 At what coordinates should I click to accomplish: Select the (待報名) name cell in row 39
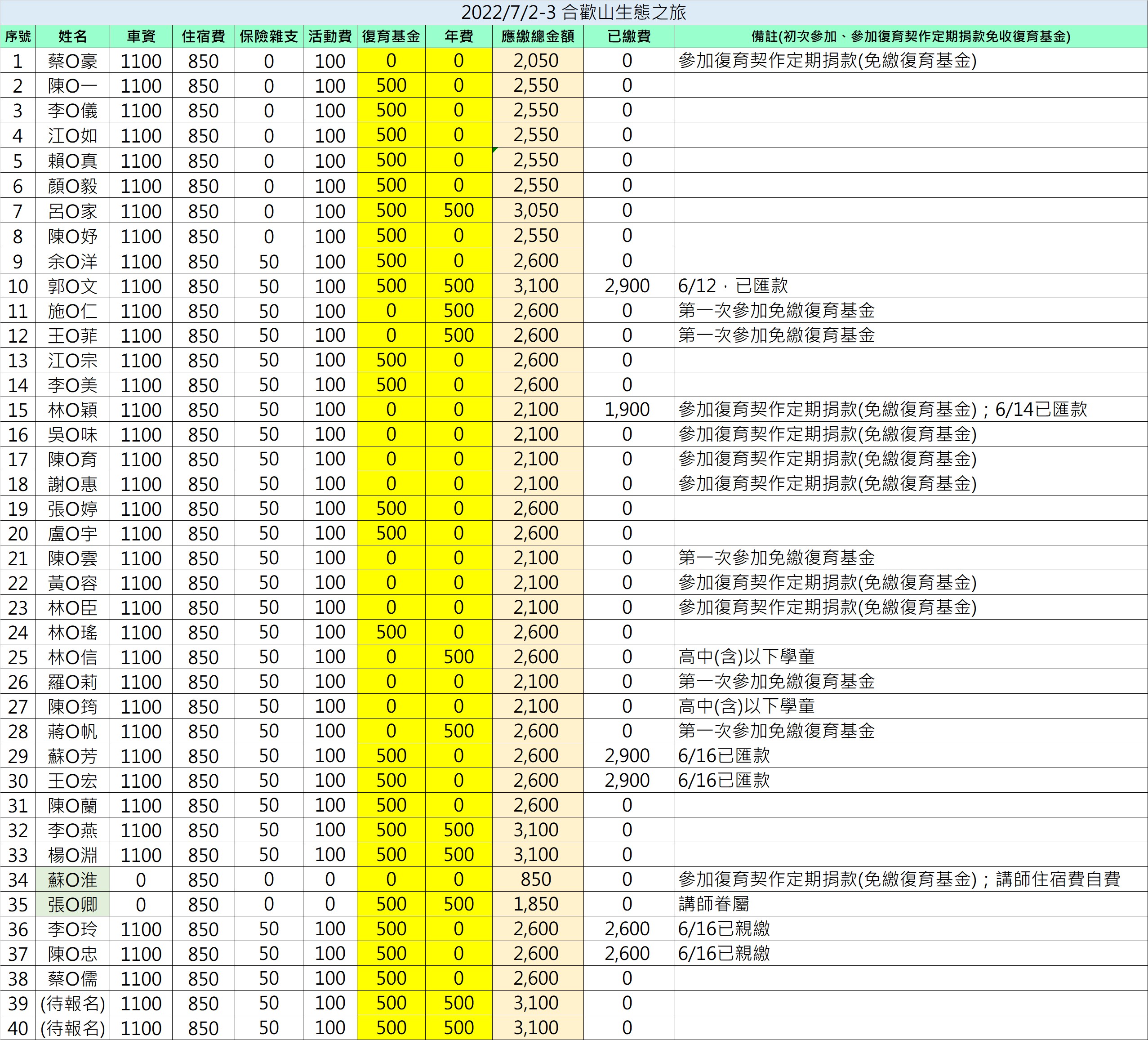(73, 1004)
